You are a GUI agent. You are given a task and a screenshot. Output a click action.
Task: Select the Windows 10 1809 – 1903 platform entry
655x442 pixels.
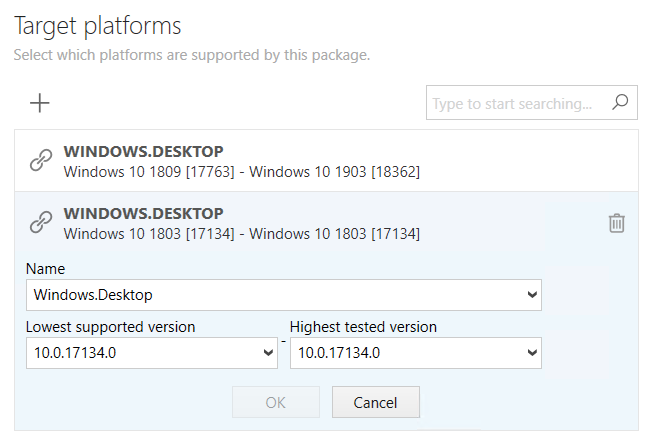click(326, 161)
